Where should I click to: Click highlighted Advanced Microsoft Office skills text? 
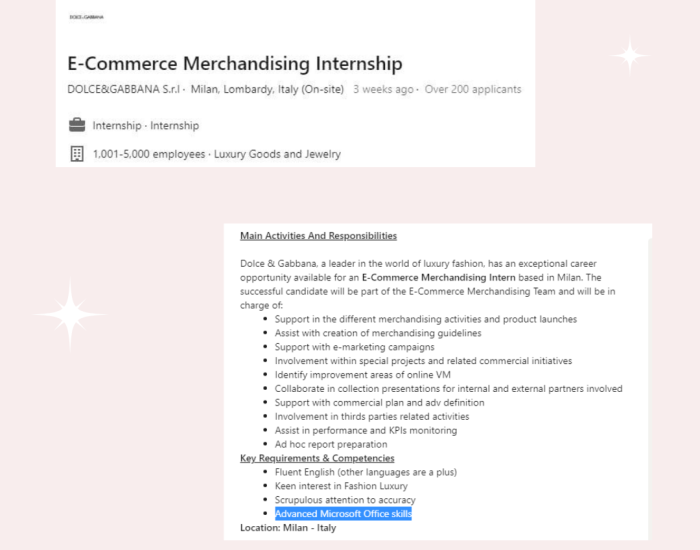coord(343,514)
